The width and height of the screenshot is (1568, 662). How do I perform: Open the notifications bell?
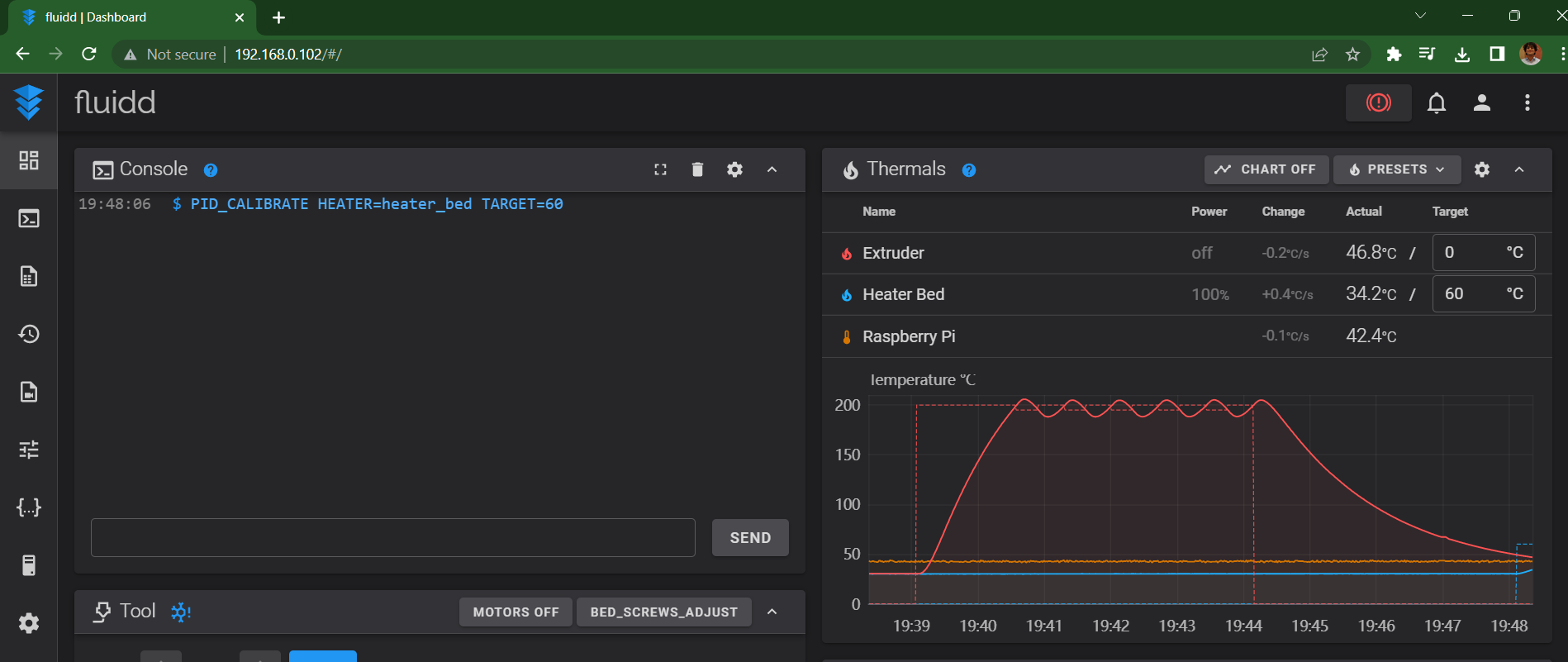pyautogui.click(x=1437, y=102)
